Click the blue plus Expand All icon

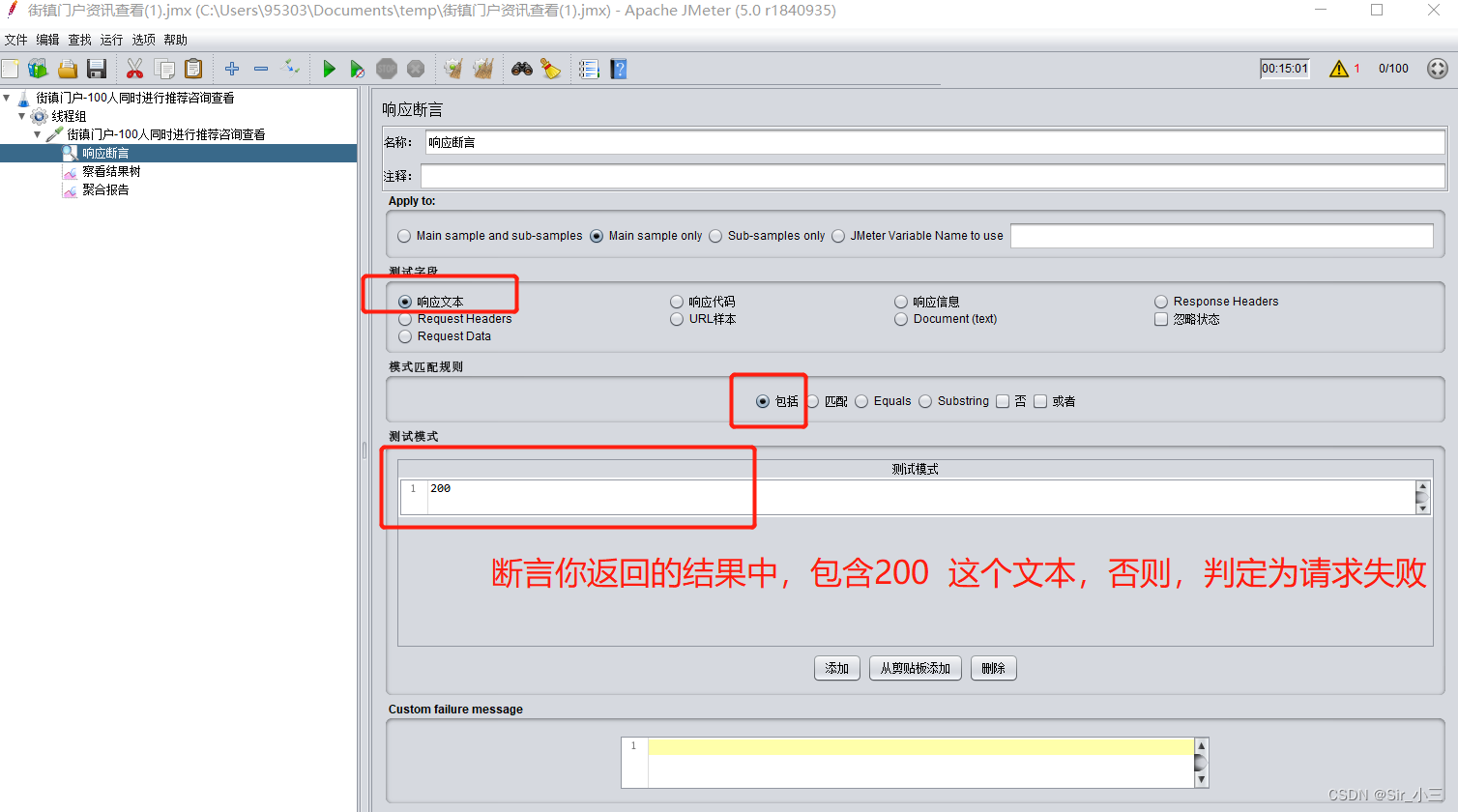click(x=232, y=69)
